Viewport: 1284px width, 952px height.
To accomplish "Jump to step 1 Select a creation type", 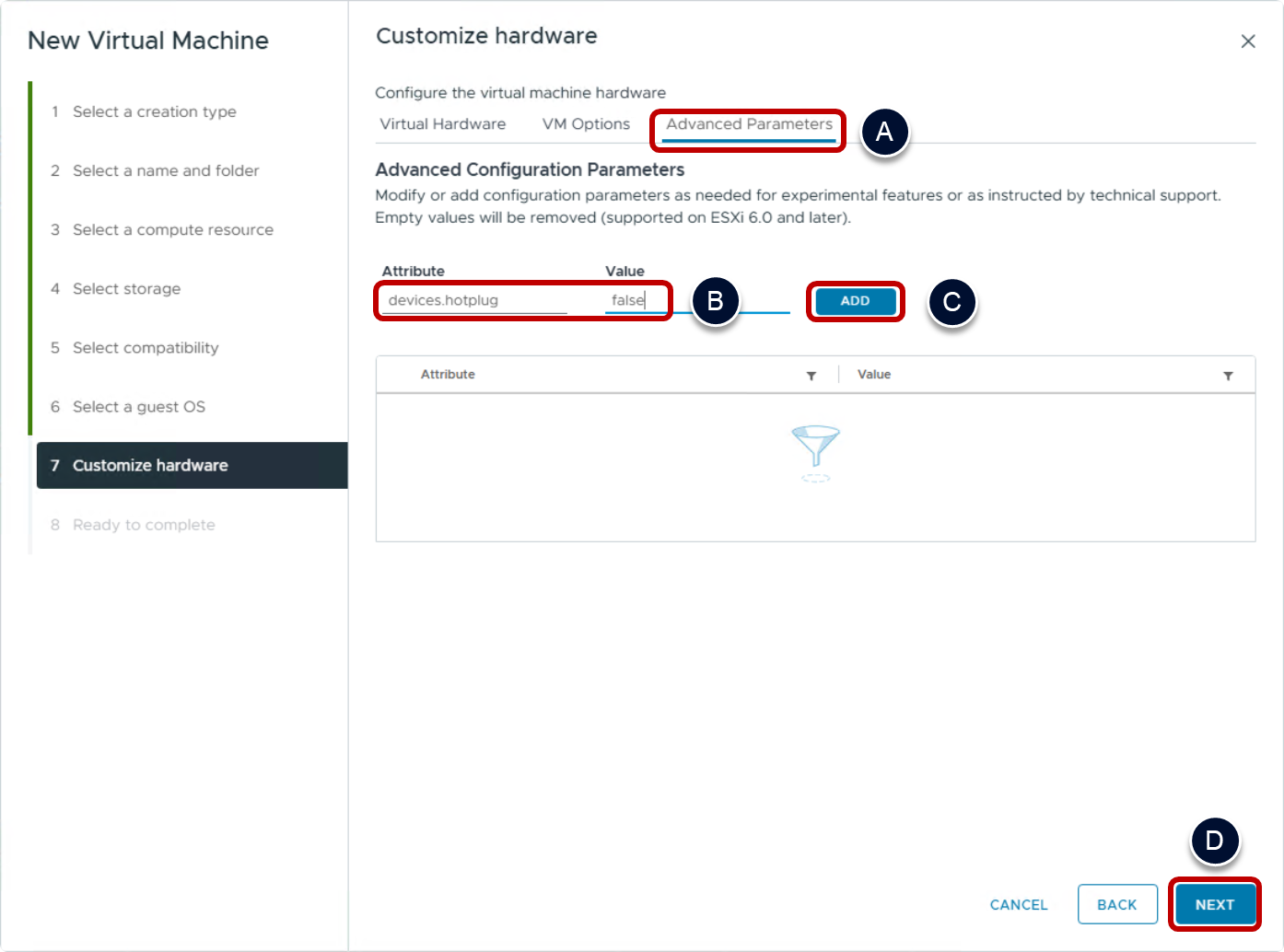I will click(x=154, y=112).
